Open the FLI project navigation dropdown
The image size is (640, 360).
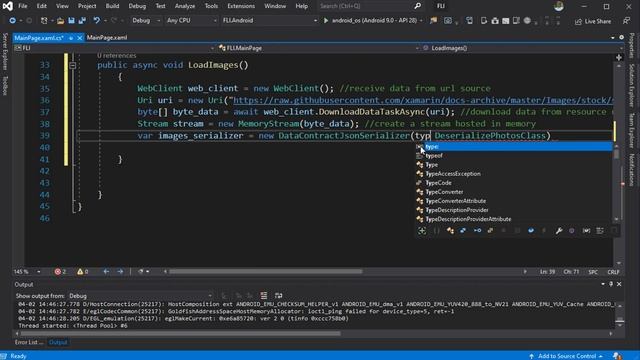114,48
